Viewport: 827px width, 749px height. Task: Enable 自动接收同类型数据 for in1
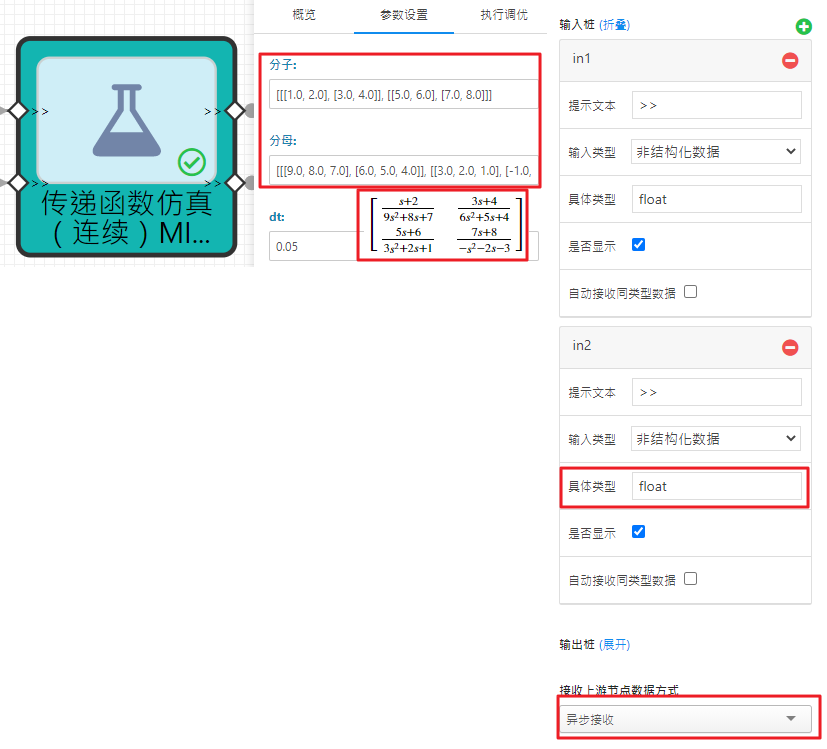(690, 292)
